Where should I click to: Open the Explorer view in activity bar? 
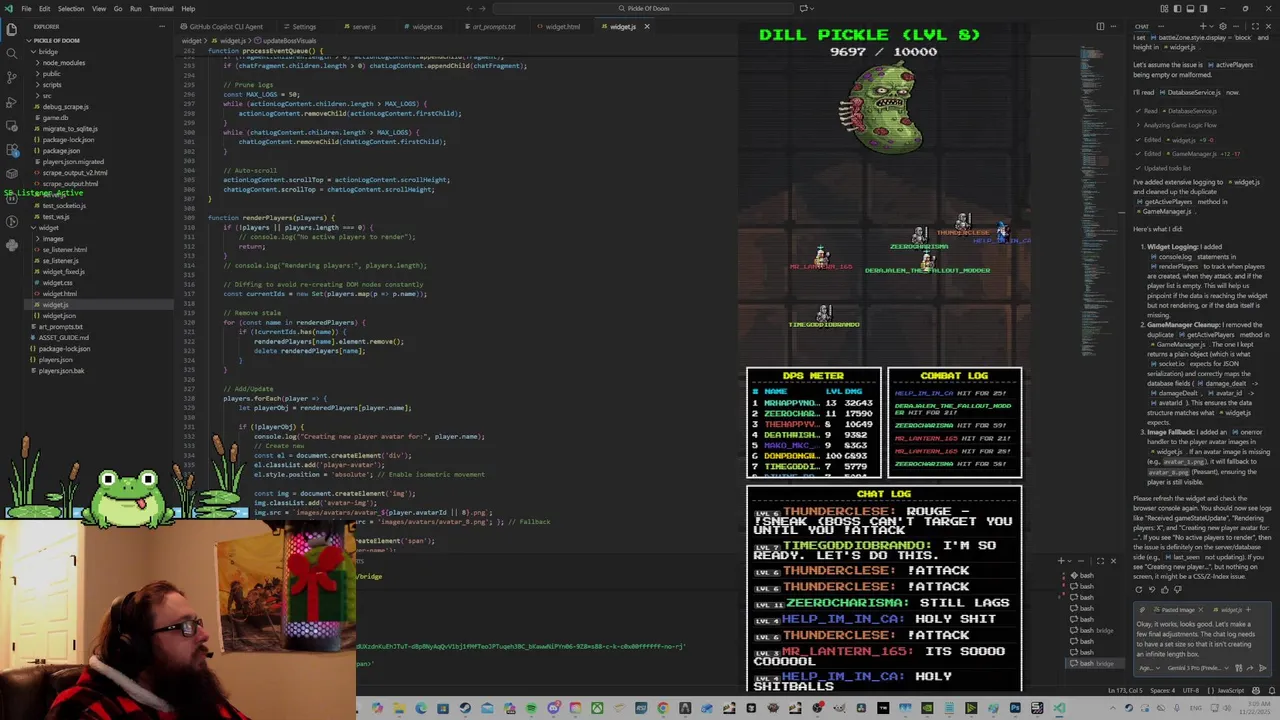[11, 27]
